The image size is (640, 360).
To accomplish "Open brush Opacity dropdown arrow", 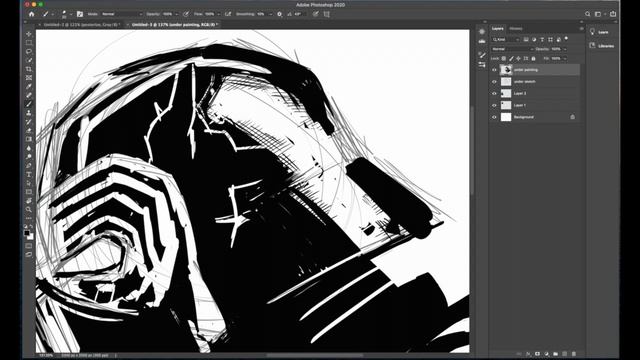I will (x=177, y=14).
